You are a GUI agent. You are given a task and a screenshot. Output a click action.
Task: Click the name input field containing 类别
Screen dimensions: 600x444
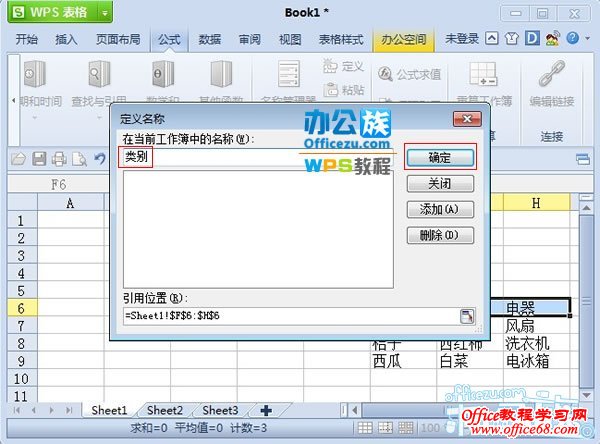tap(258, 157)
